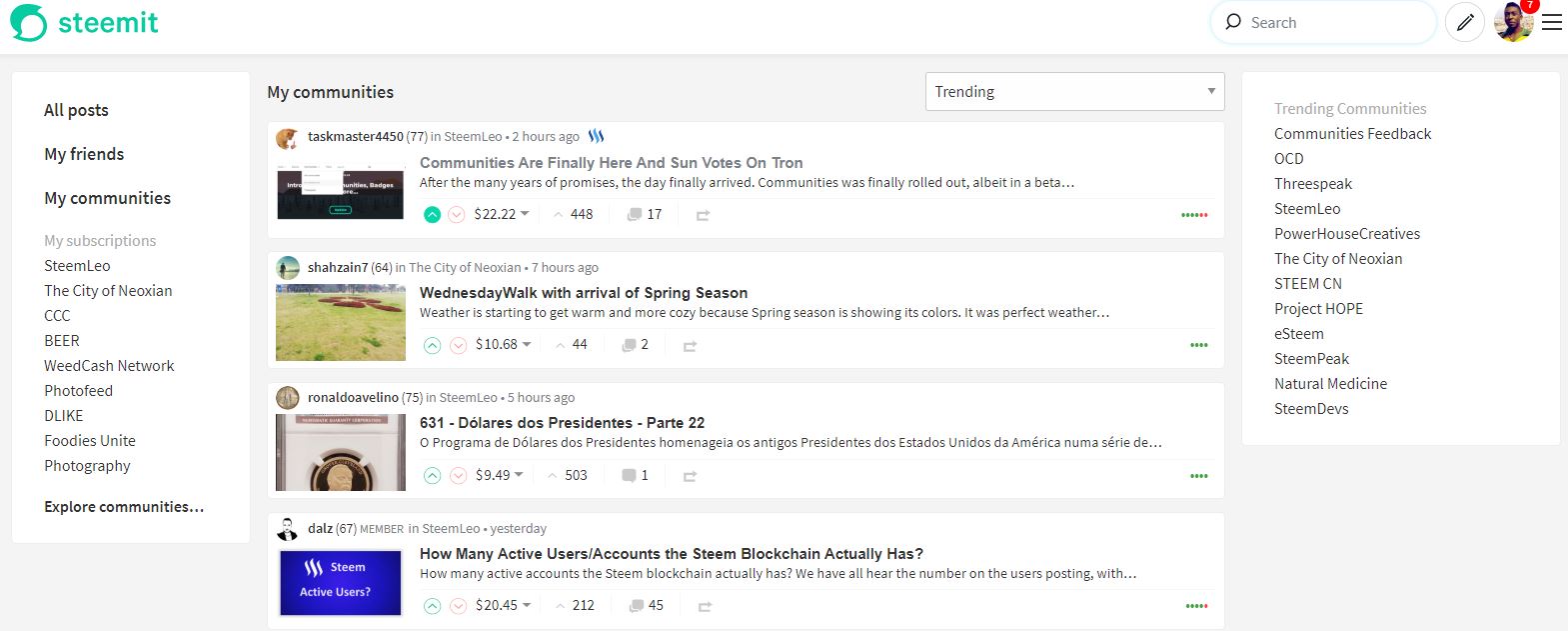Click the Search input field
1568x631 pixels.
click(x=1324, y=22)
